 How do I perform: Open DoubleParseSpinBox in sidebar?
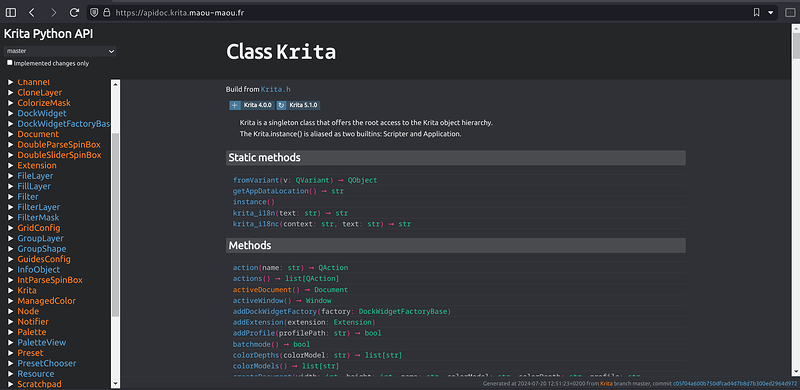(59, 144)
